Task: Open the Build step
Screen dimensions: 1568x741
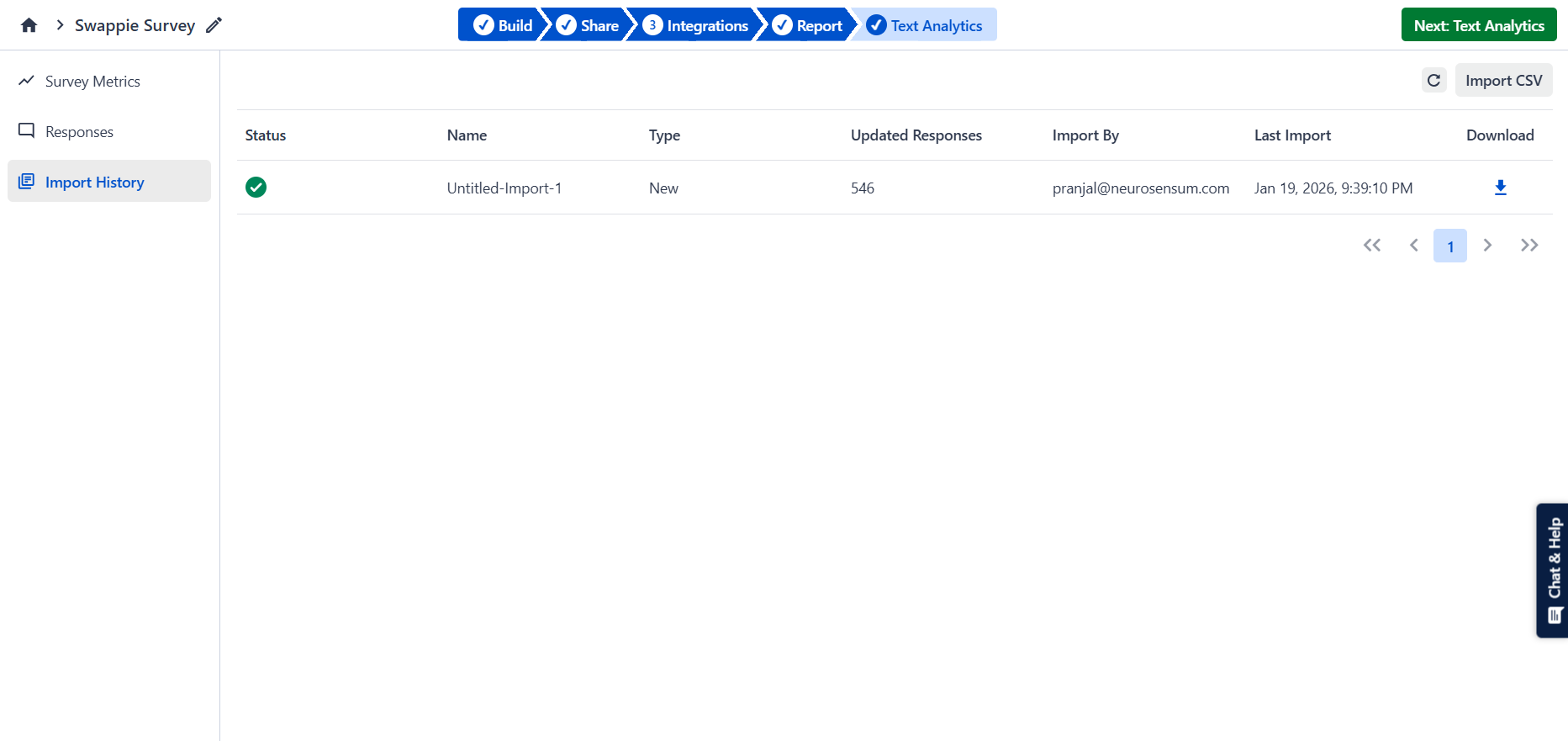Action: tap(502, 25)
